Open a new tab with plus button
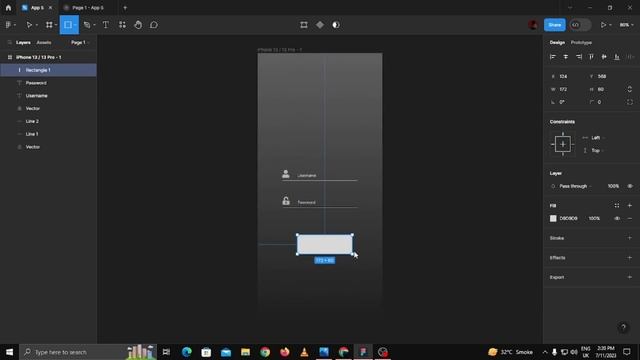The height and width of the screenshot is (360, 640). [x=125, y=8]
